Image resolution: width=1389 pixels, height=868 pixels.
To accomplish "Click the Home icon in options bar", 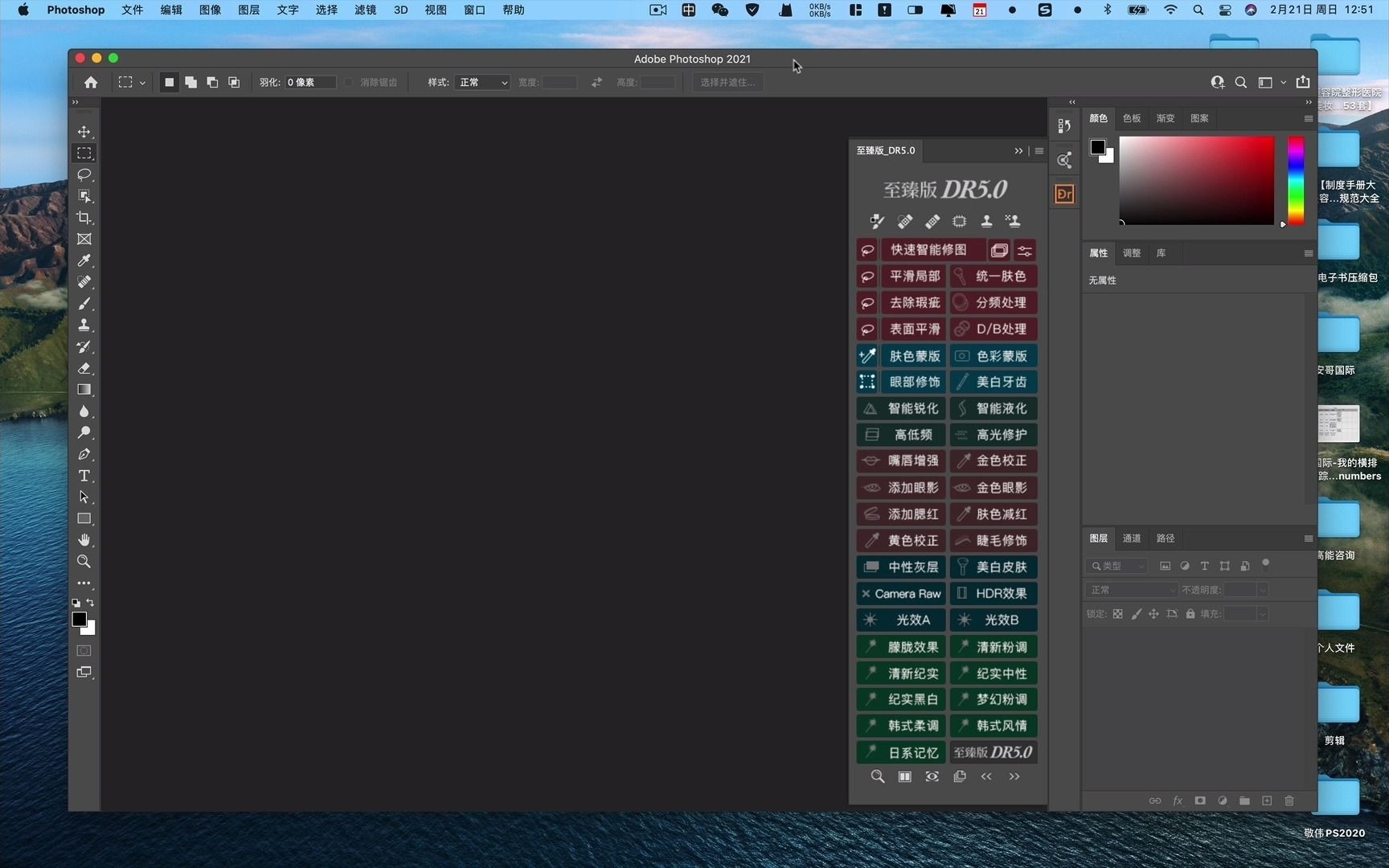I will coord(91,82).
